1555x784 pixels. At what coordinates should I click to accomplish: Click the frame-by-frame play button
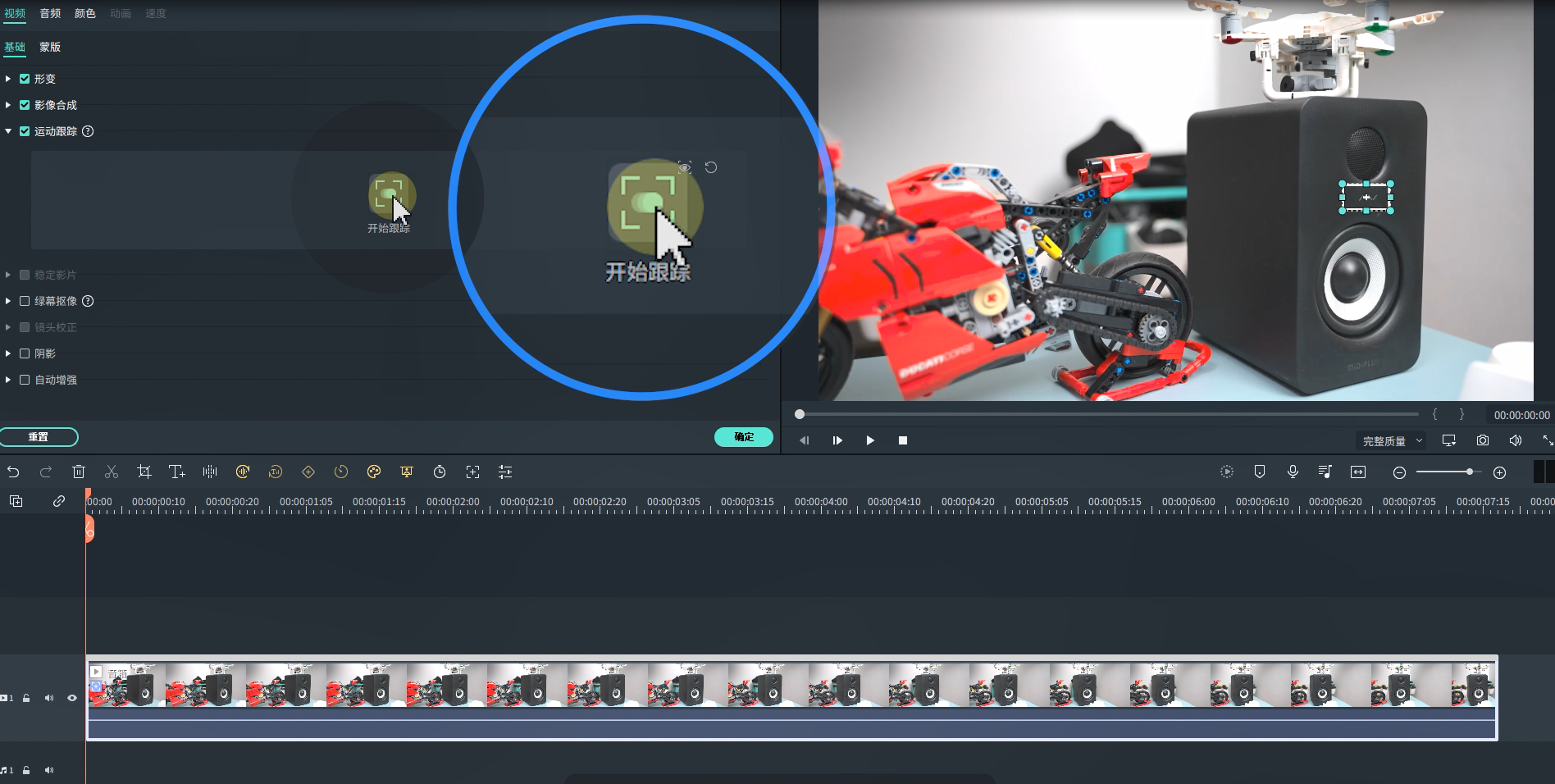pyautogui.click(x=837, y=440)
